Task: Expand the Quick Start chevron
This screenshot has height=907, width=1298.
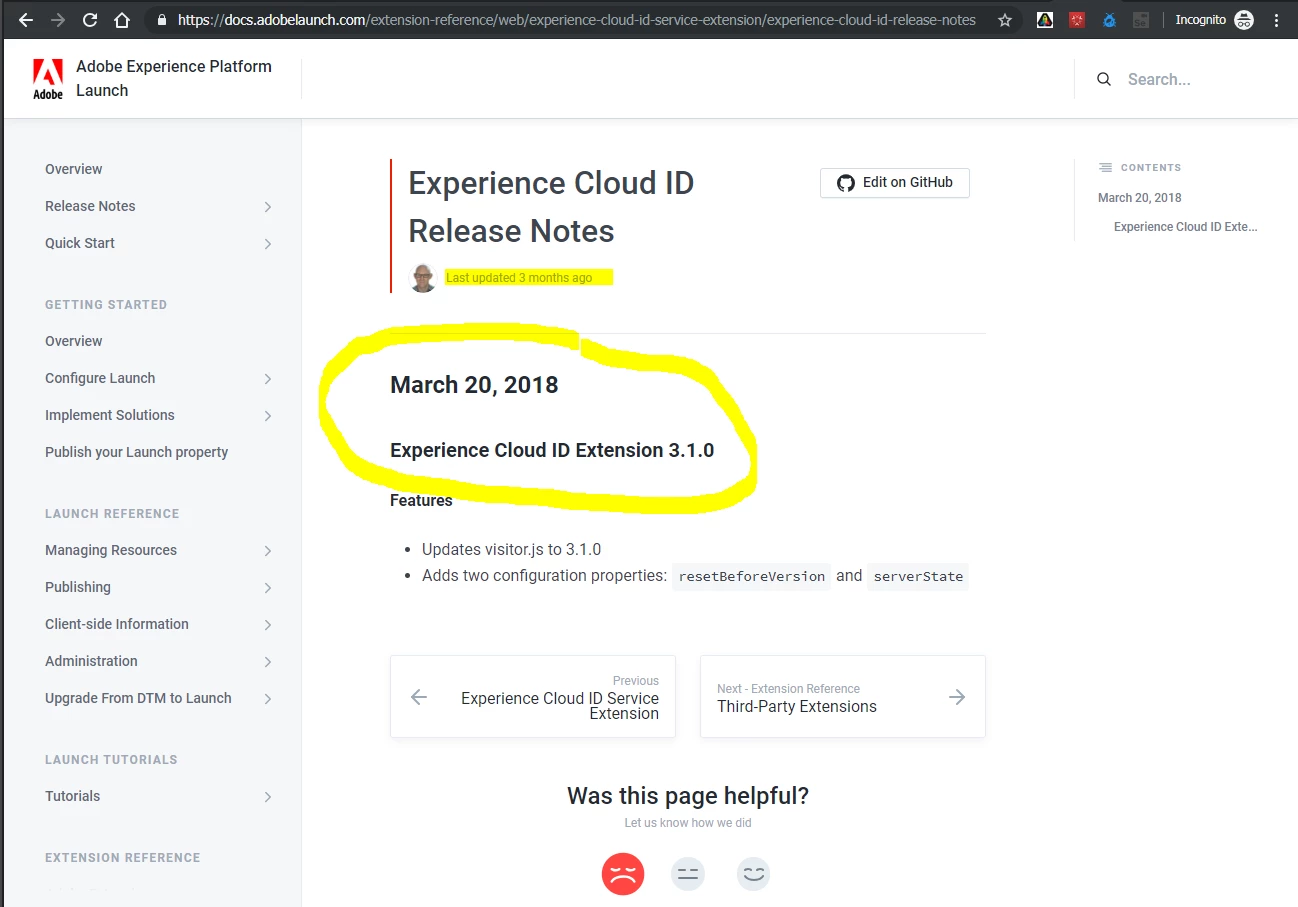Action: click(x=268, y=244)
